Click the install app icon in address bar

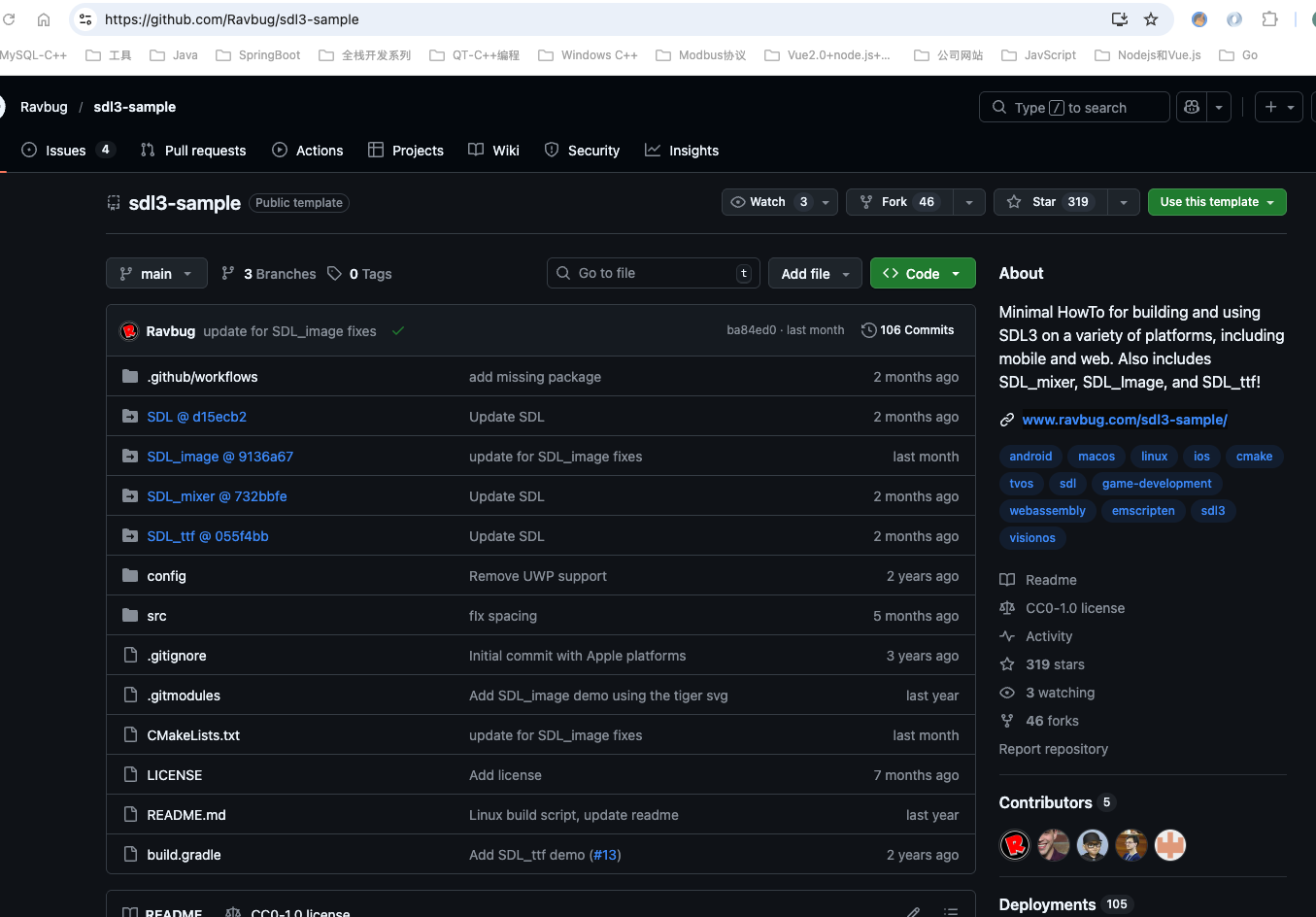coord(1120,19)
